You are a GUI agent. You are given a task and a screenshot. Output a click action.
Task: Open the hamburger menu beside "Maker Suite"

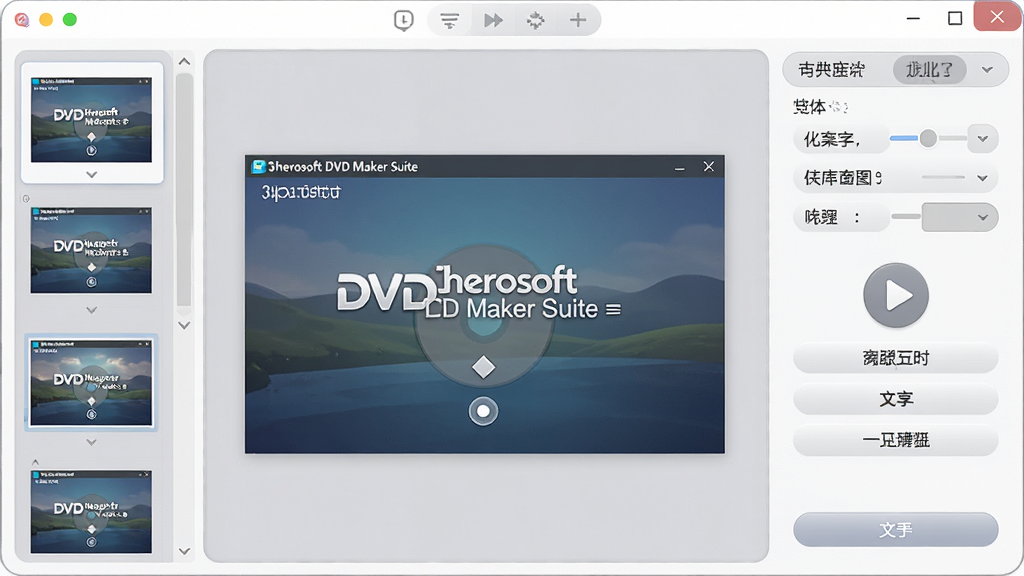[613, 310]
